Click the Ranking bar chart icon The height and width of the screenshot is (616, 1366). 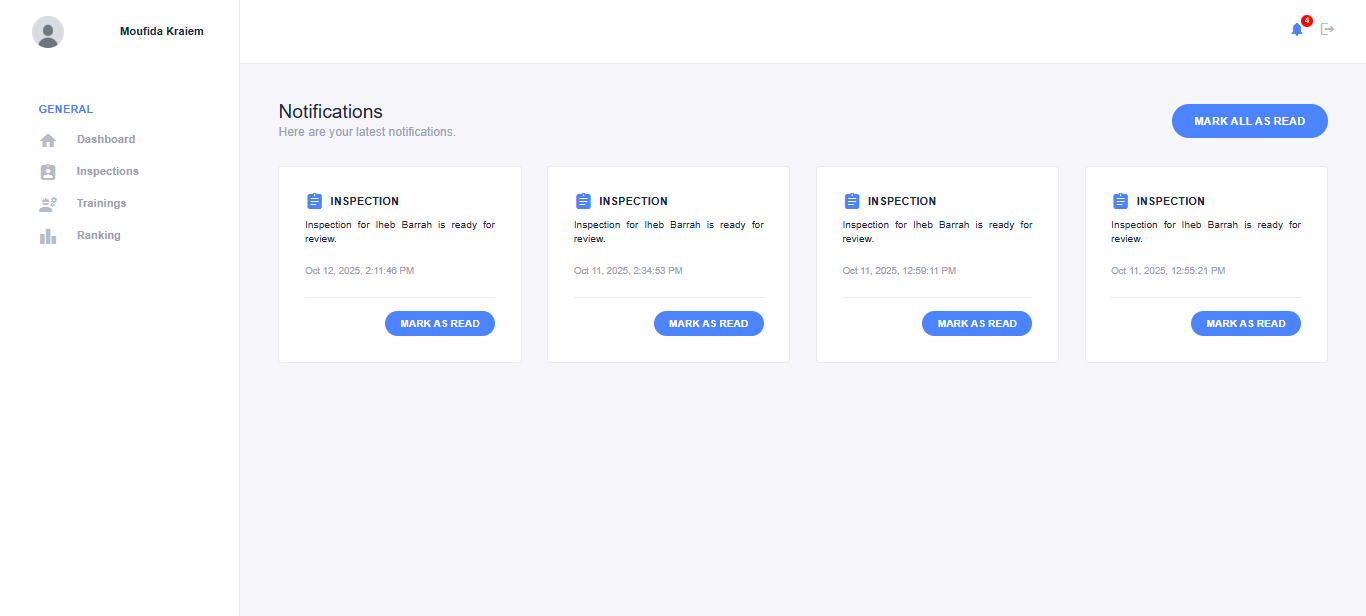48,236
